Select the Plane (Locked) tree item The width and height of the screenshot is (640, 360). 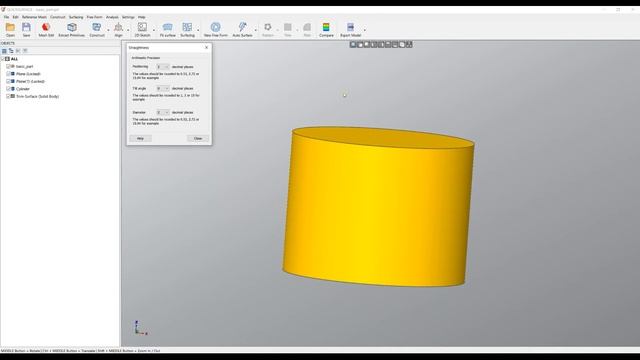pyautogui.click(x=28, y=74)
